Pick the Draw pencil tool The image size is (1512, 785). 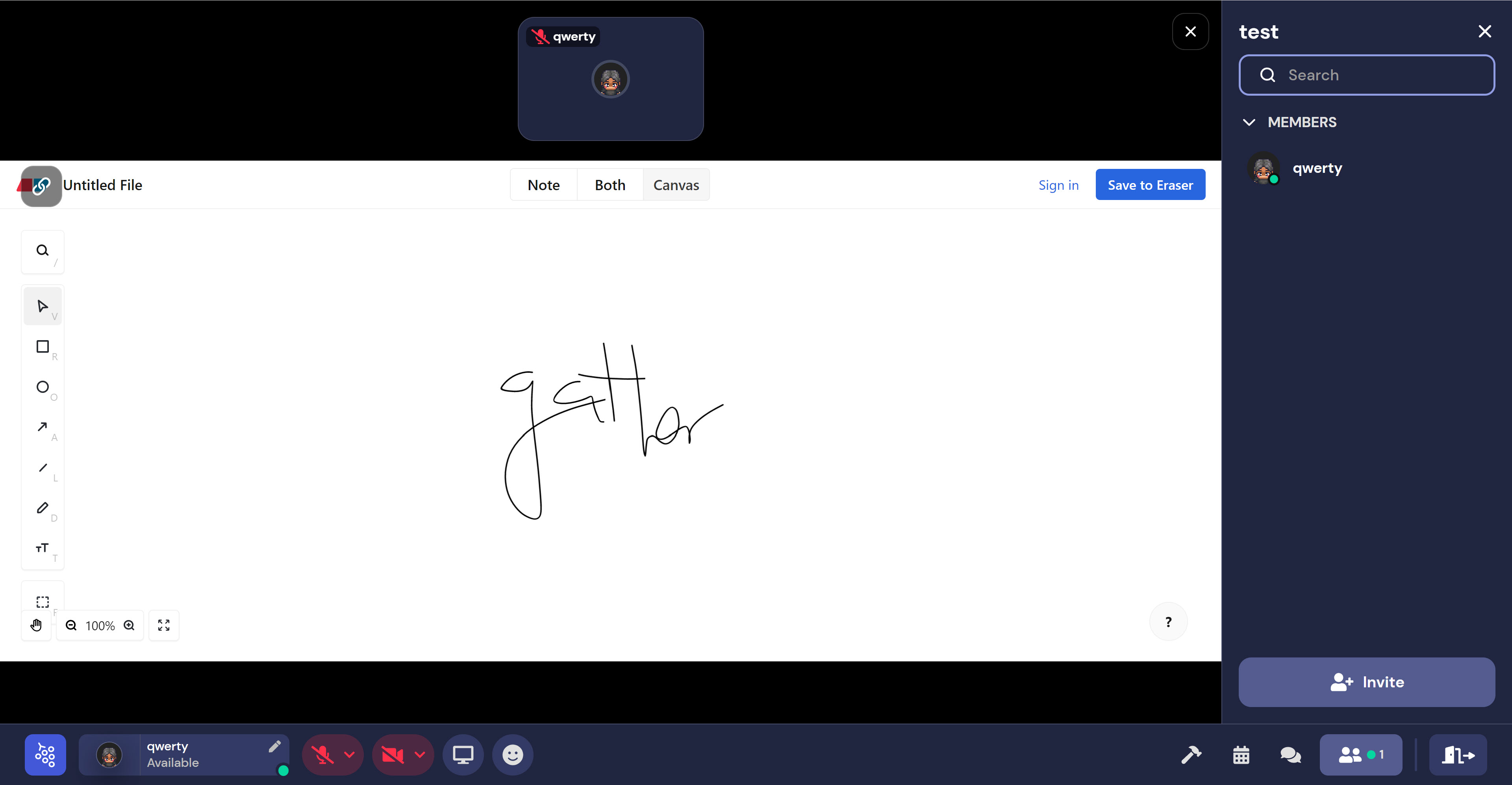tap(42, 508)
